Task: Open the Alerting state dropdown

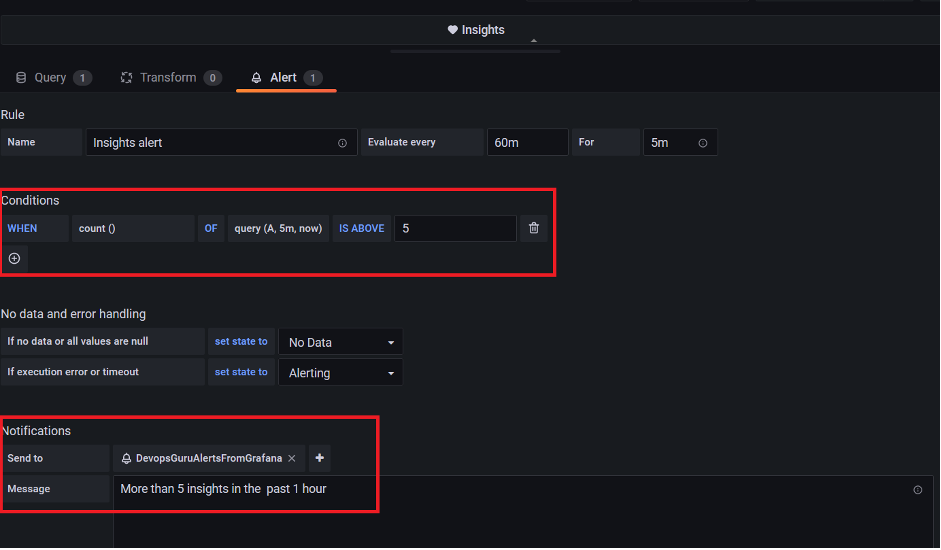Action: tap(341, 373)
